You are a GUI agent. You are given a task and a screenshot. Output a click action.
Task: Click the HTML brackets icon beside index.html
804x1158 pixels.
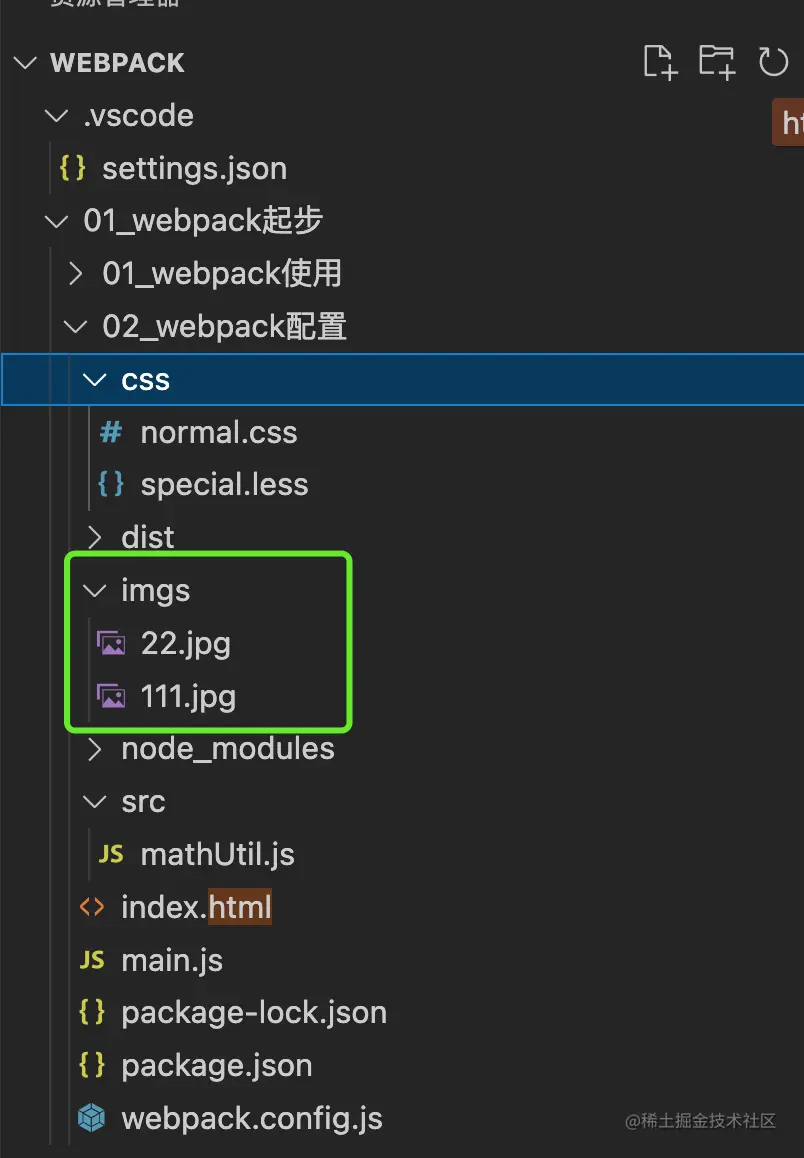pyautogui.click(x=92, y=907)
